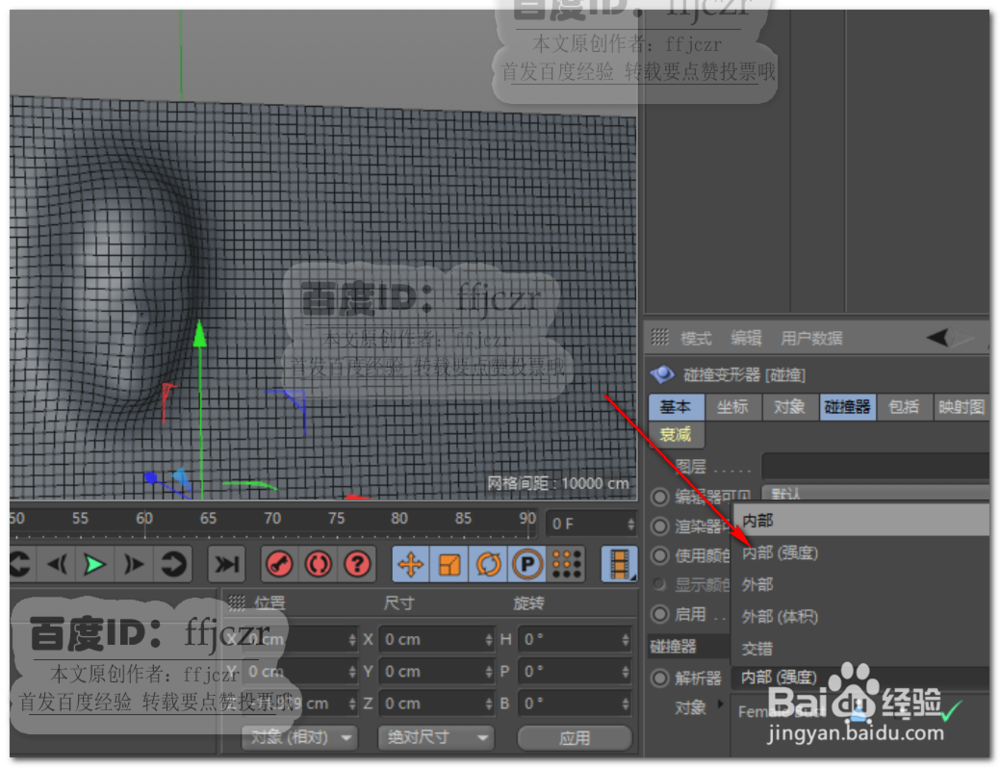Toggle the 渲染器可见 radio circle
The width and height of the screenshot is (1000, 768).
[x=659, y=526]
